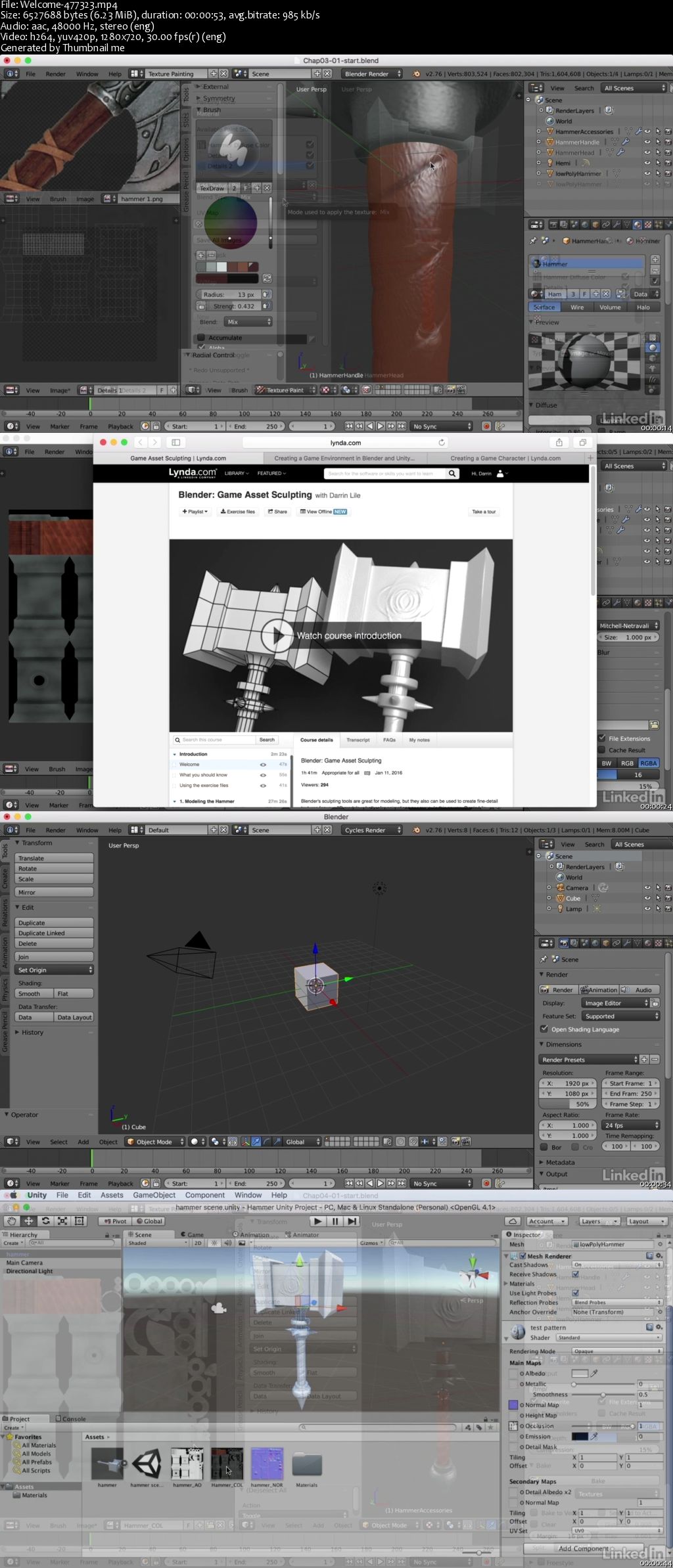Open the Set Origin dropdown
This screenshot has height=1568, width=673.
pyautogui.click(x=55, y=970)
